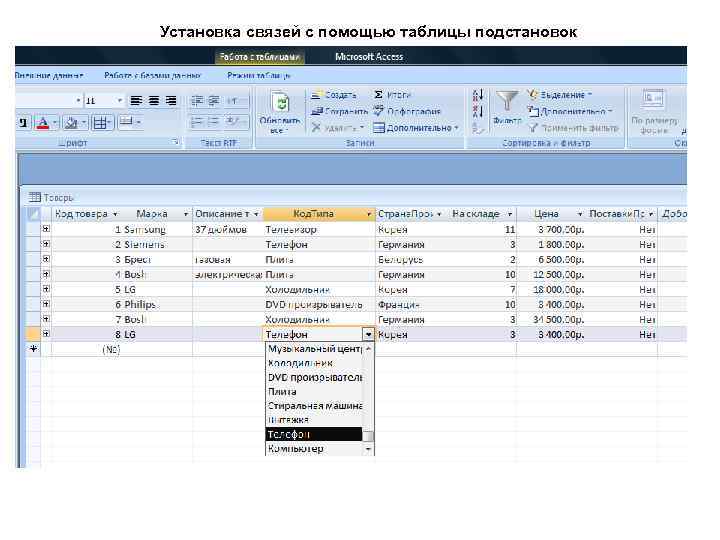Switch to Режим таблицы tab
Image resolution: width=720 pixels, height=540 pixels.
pyautogui.click(x=259, y=75)
